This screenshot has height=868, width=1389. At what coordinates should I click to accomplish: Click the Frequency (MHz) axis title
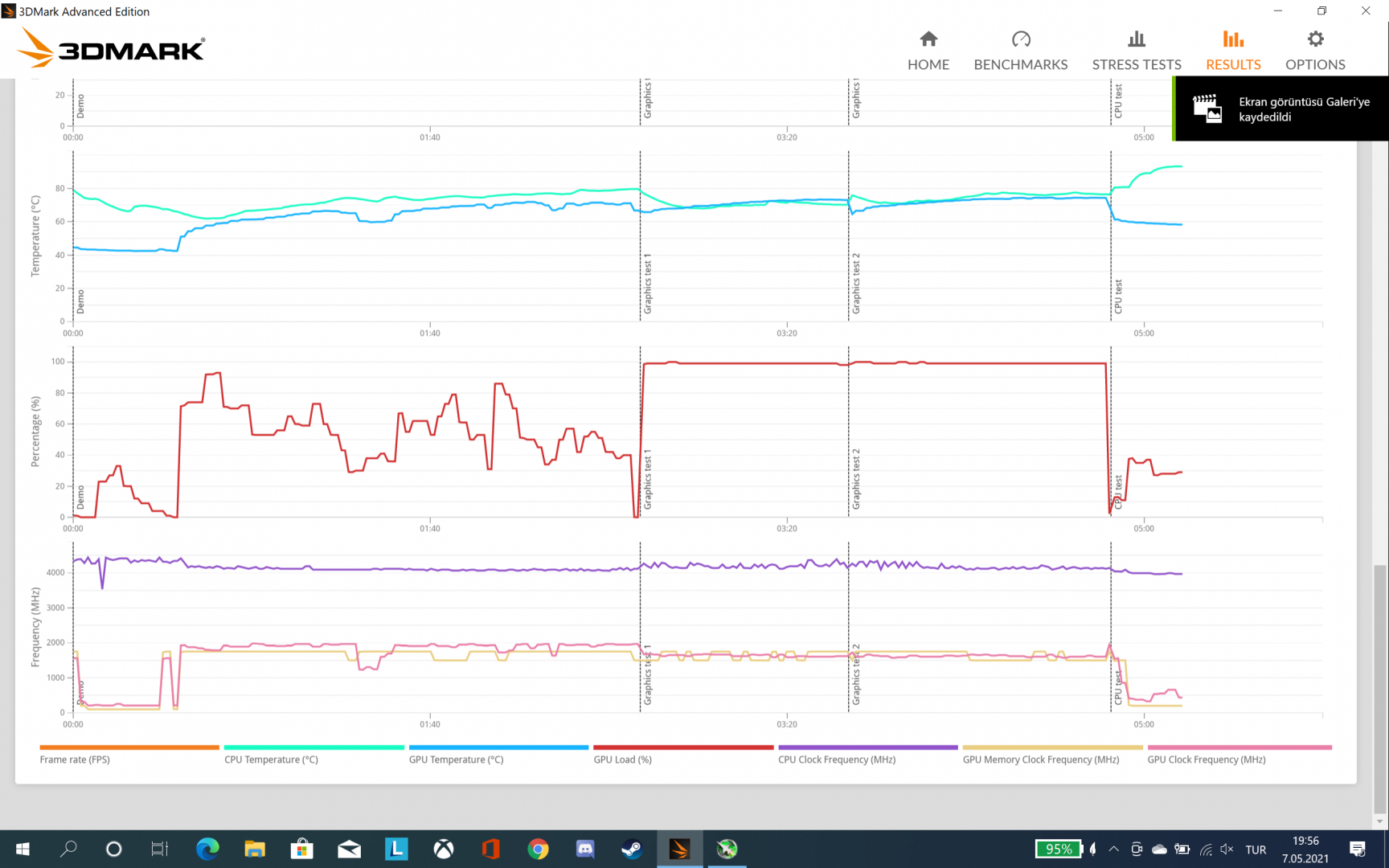pyautogui.click(x=35, y=628)
